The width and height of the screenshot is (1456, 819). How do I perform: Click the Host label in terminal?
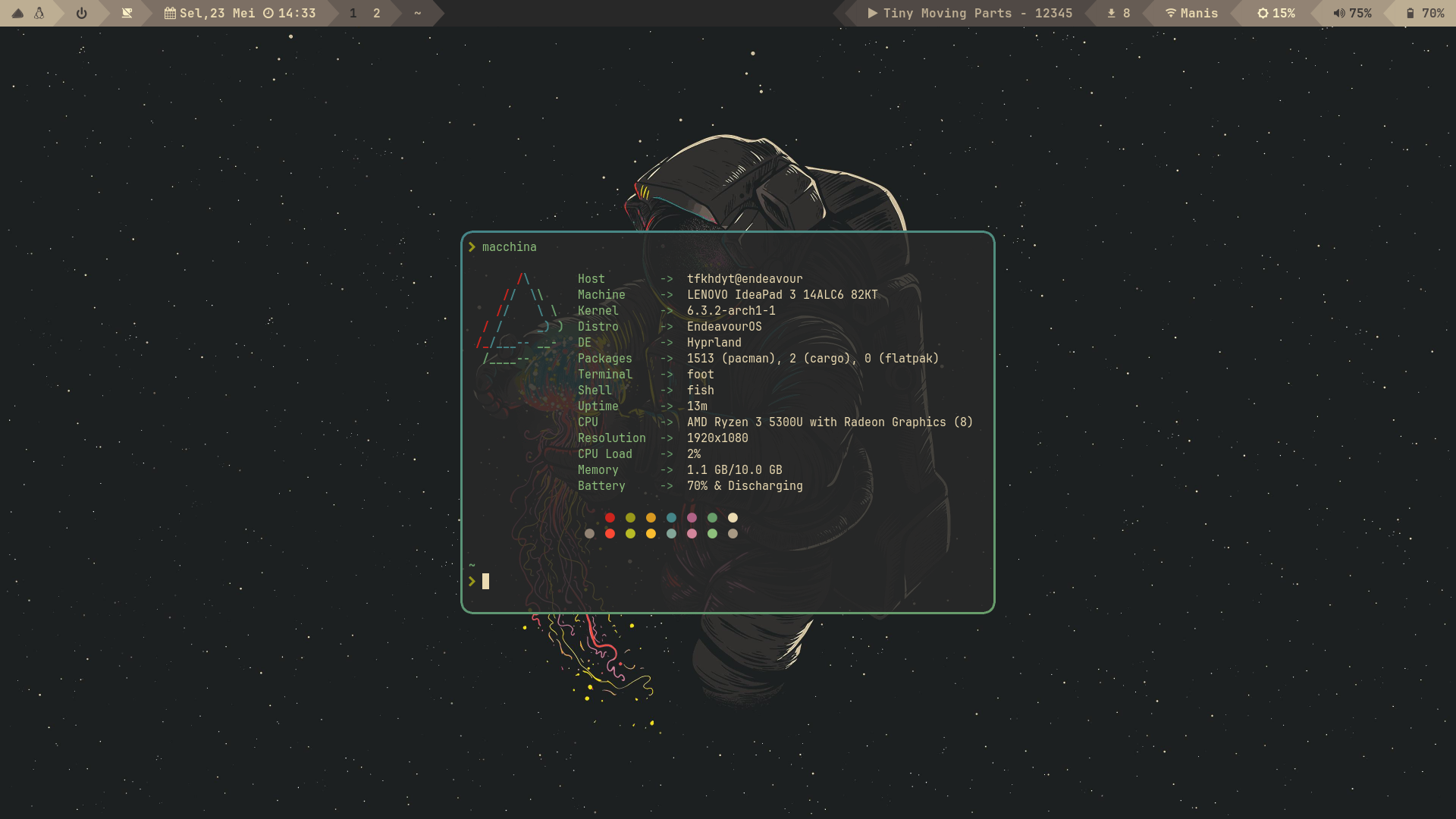pyautogui.click(x=591, y=279)
